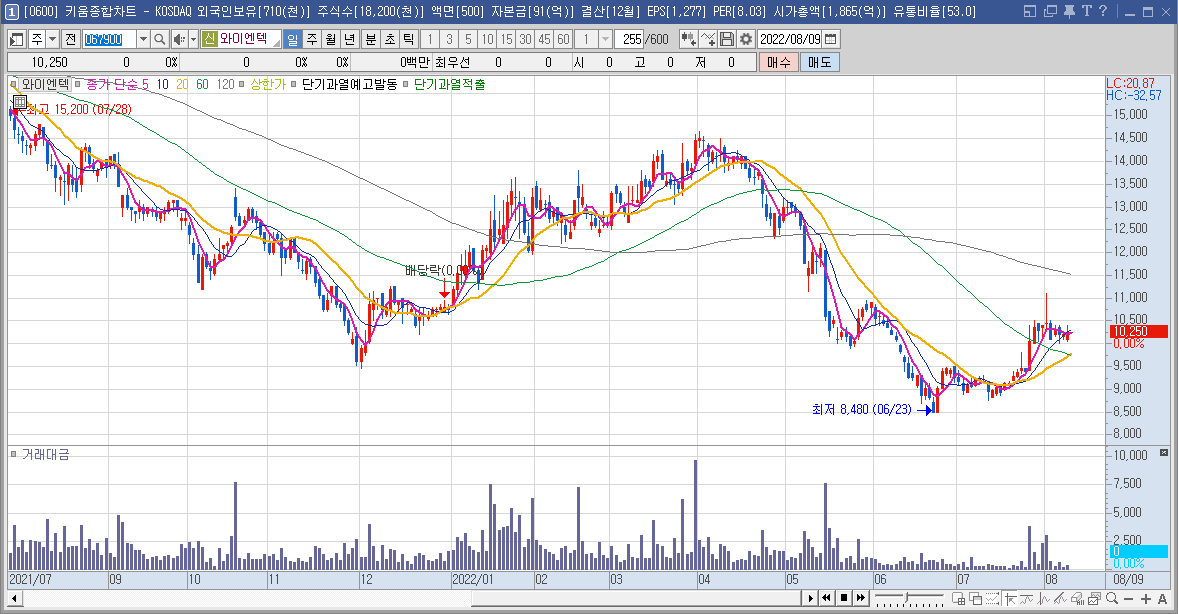Toggle the 단기과열적출 indicator legend box
This screenshot has height=614, width=1178.
pyautogui.click(x=406, y=84)
